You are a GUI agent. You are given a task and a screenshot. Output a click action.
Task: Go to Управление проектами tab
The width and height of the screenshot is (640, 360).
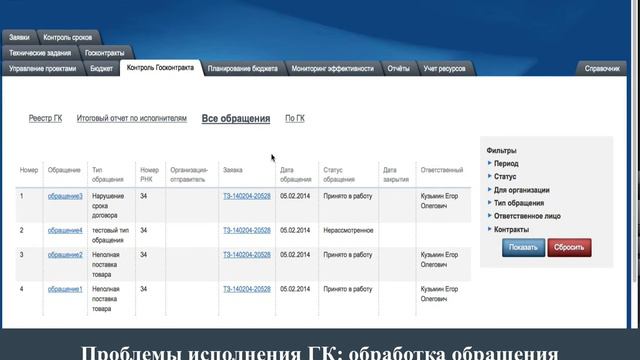[x=42, y=69]
